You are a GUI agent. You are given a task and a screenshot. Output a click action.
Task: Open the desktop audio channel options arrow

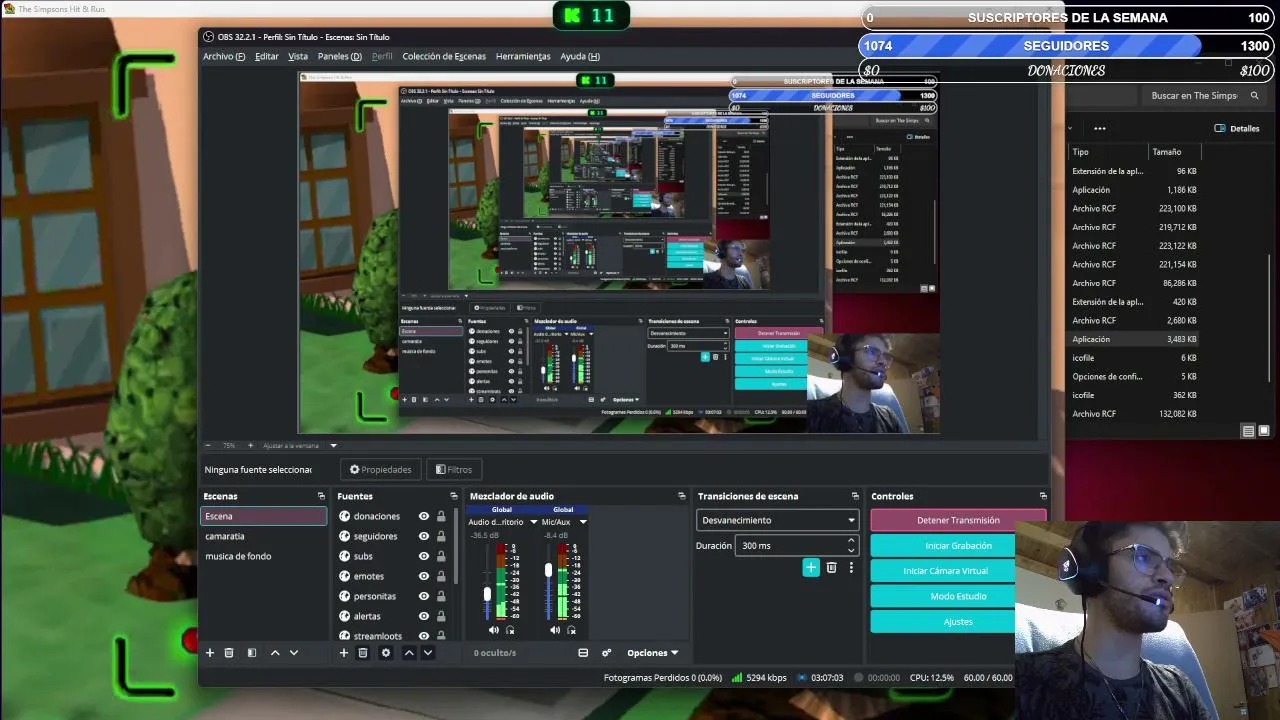[x=533, y=522]
